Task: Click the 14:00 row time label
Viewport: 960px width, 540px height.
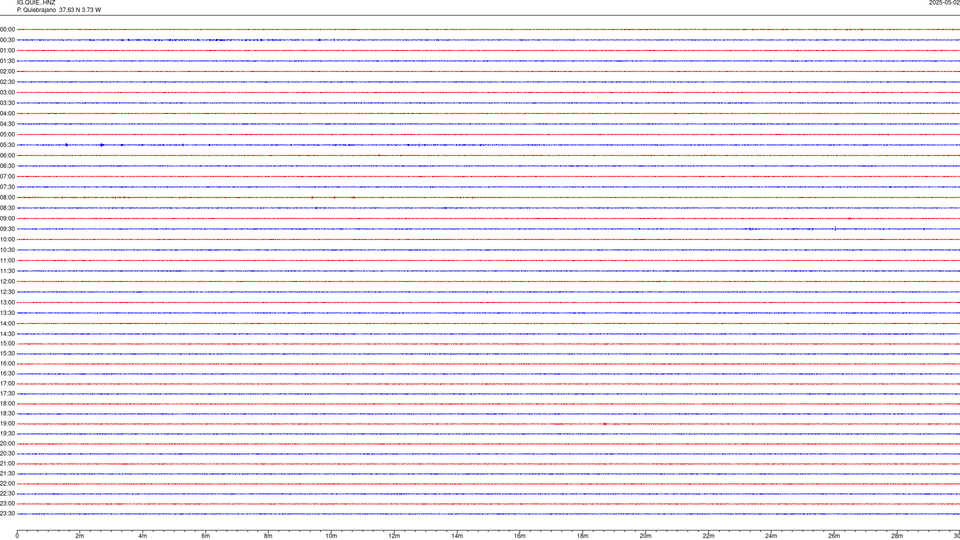Action: point(7,323)
